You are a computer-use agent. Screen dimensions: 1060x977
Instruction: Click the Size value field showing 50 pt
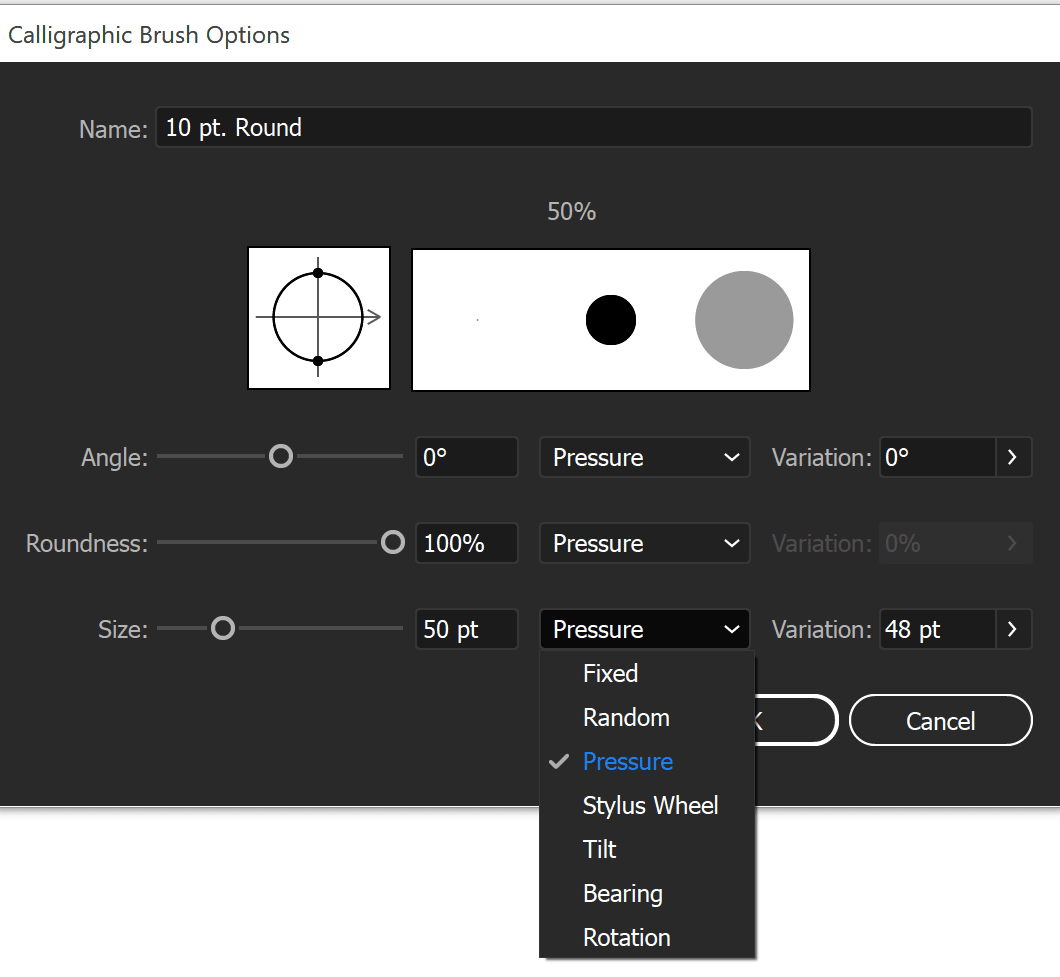tap(466, 629)
